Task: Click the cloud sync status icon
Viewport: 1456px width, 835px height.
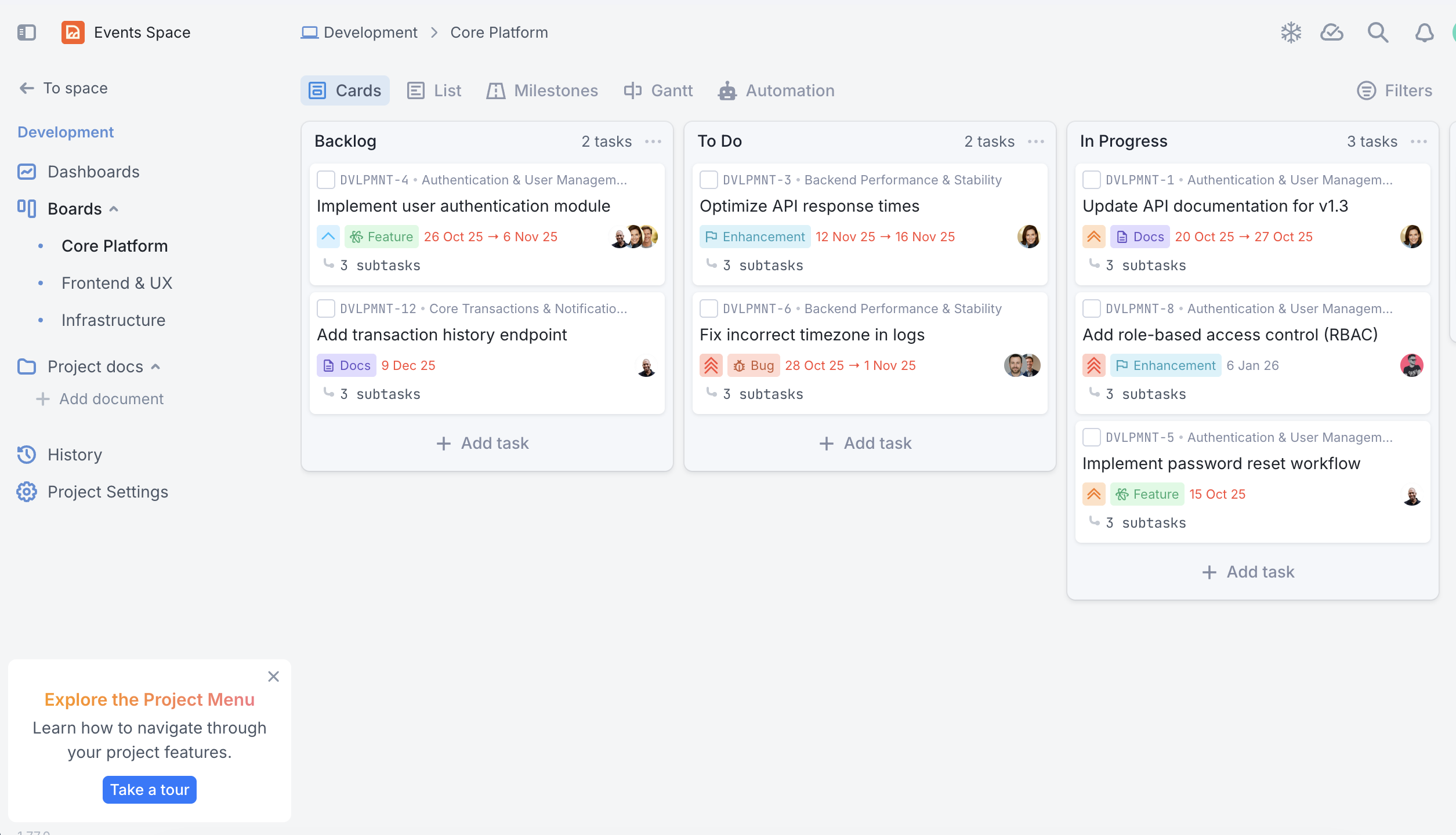Action: 1332,32
